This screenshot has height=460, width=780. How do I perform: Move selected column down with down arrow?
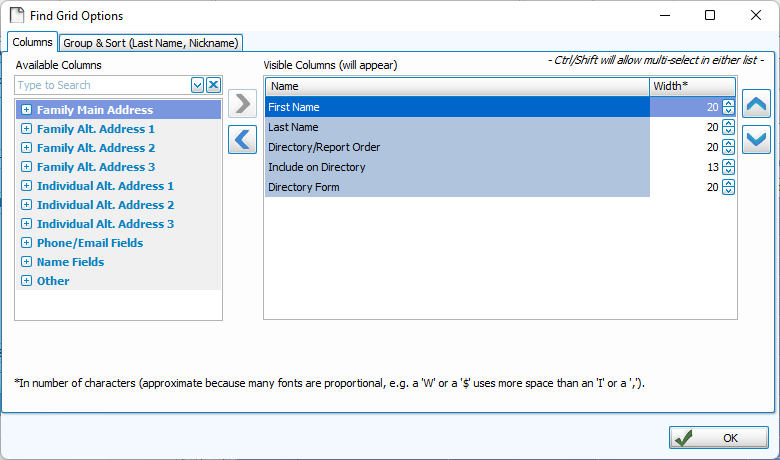756,139
